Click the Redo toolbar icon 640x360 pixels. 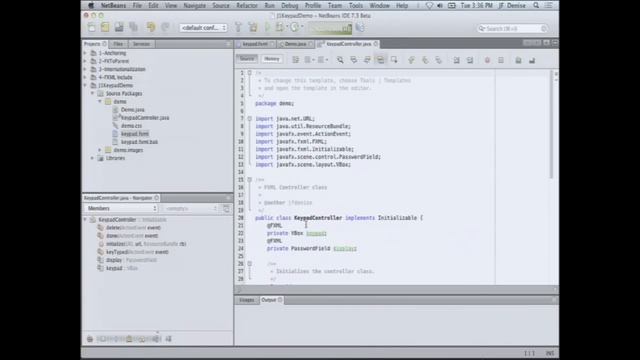165,27
